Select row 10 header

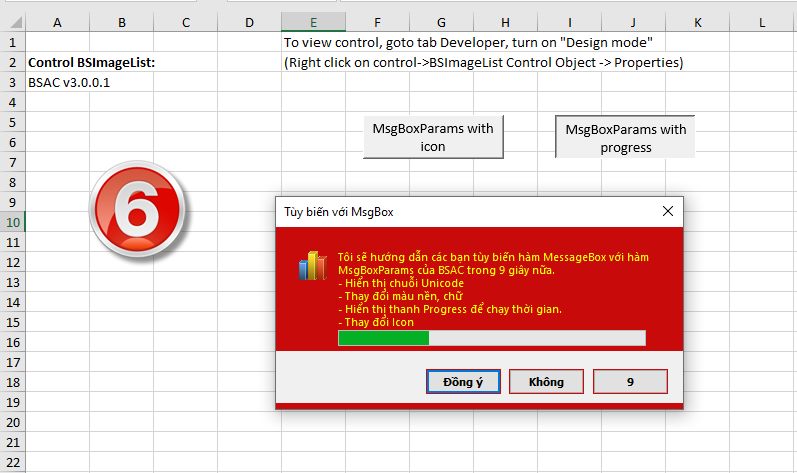click(x=13, y=222)
